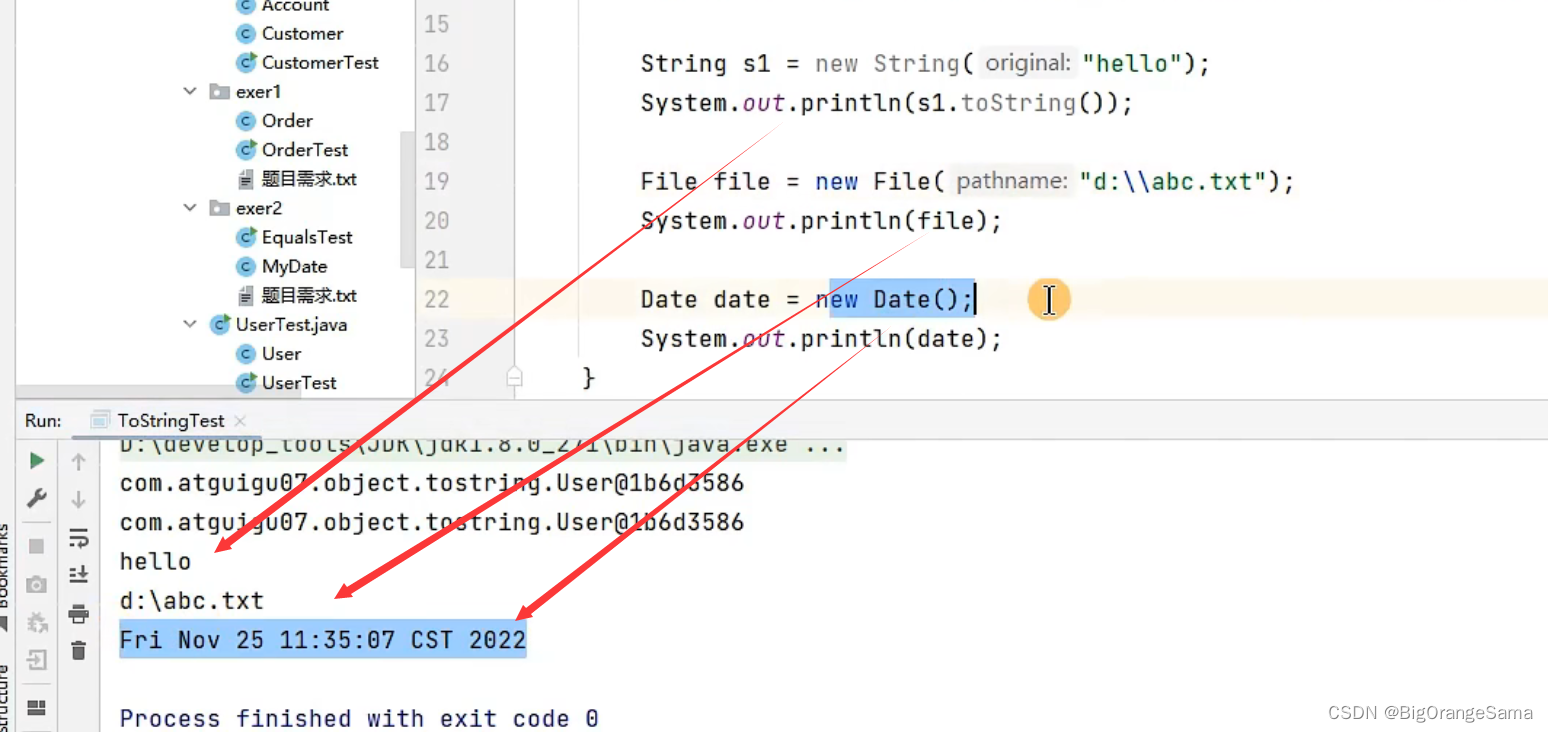Click the highlighted date output line
Viewport: 1548px width, 732px height.
(x=323, y=640)
